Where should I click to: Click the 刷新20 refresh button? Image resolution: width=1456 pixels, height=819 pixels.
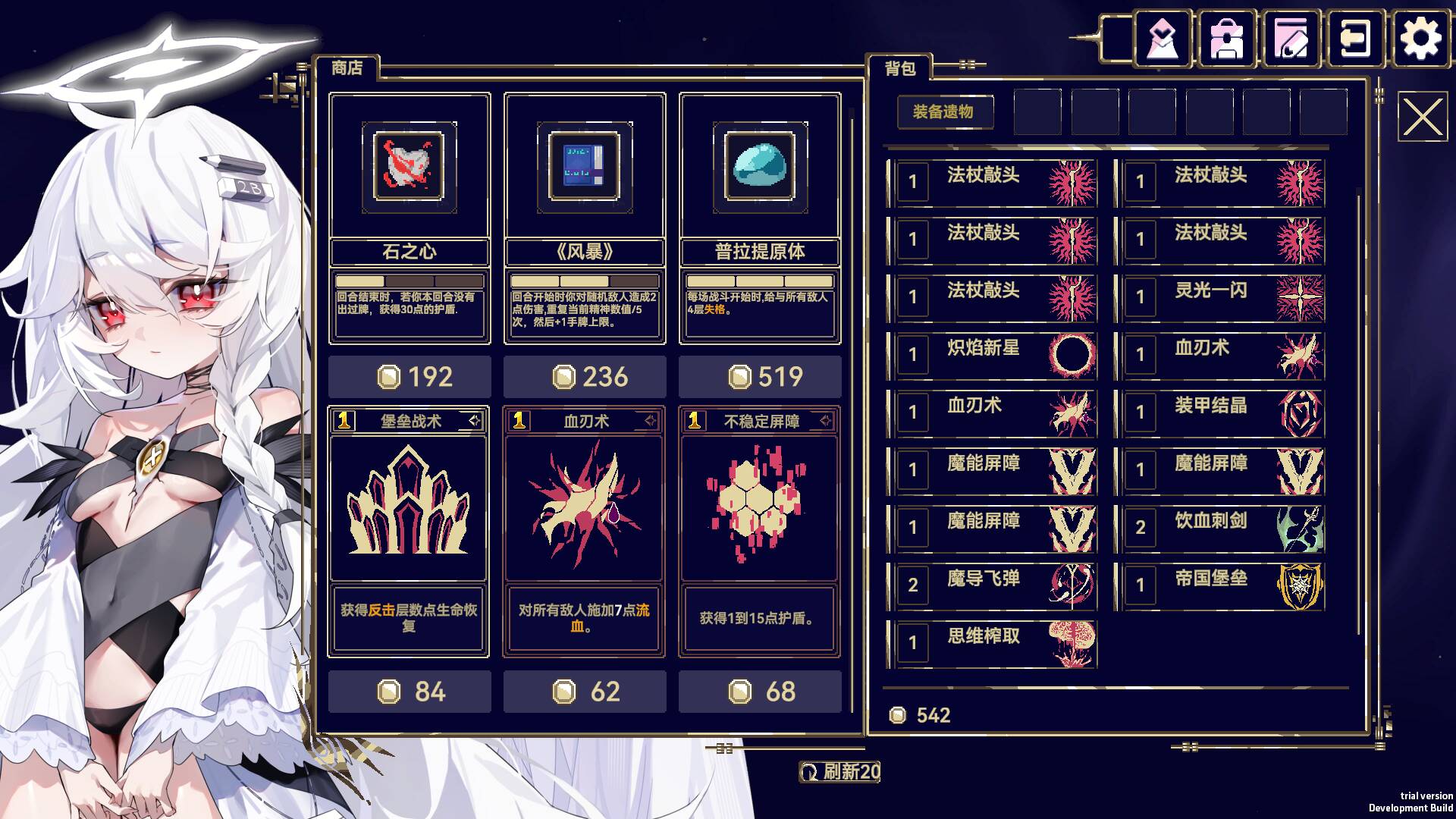click(x=839, y=772)
